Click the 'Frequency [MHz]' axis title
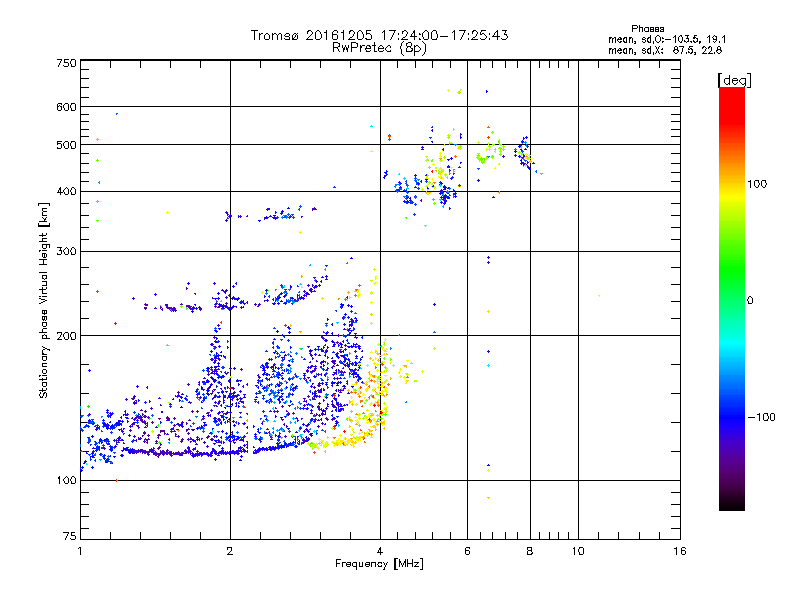The width and height of the screenshot is (800, 600). 379,564
